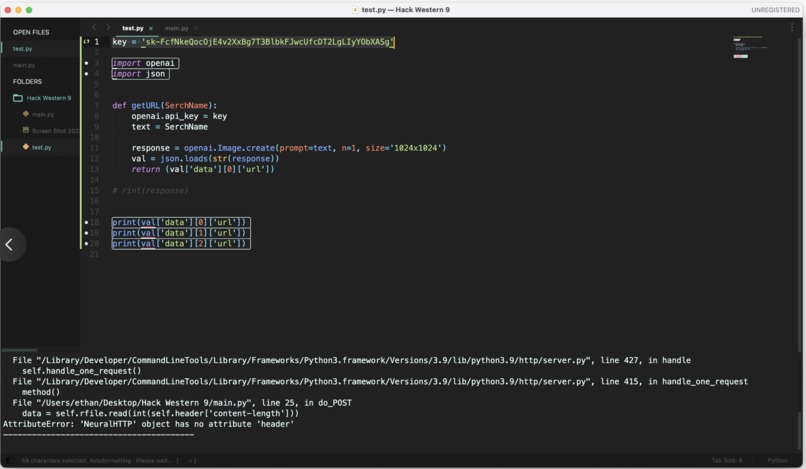Click the main.py line 25 traceback path
806x469 pixels.
pos(182,403)
